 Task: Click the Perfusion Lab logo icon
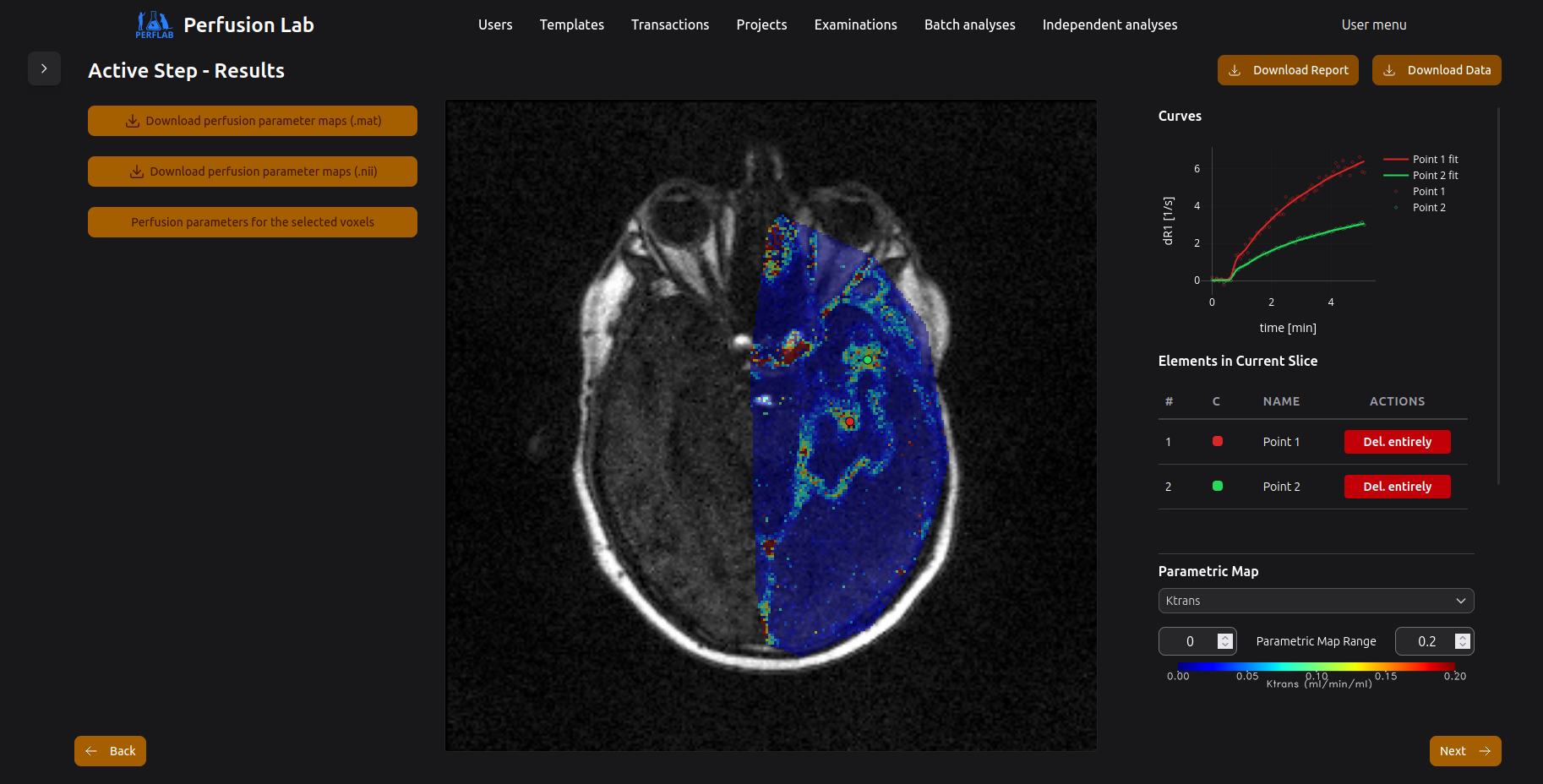click(x=154, y=24)
